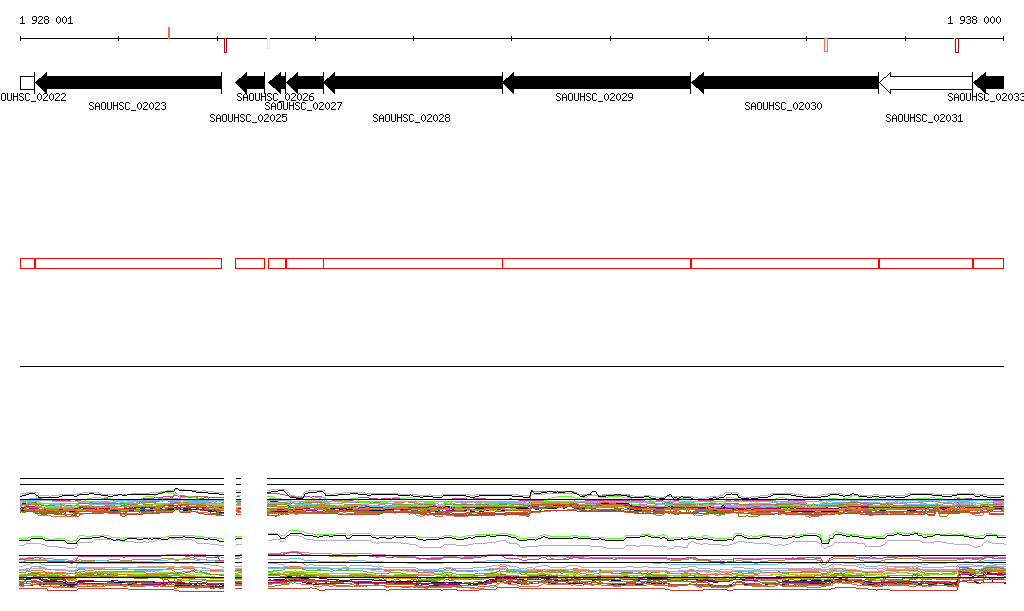
Task: Click the dark red marker under ruler near SAOUHSC_02023 end
Action: (x=225, y=46)
